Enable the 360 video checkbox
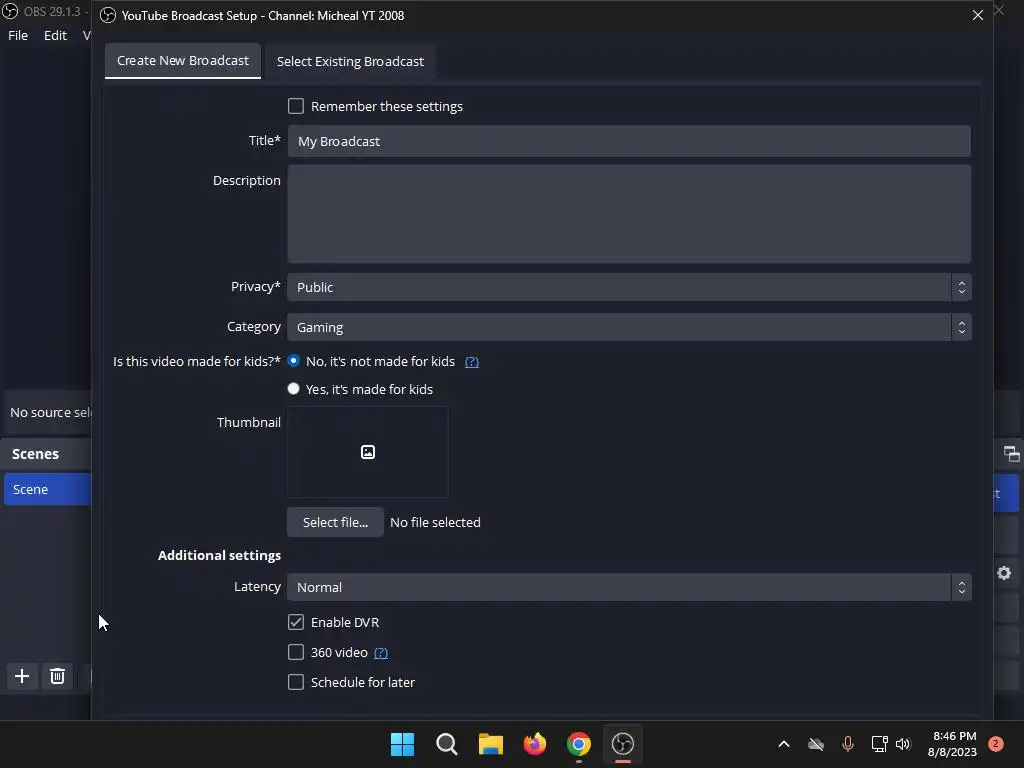Viewport: 1024px width, 768px height. (296, 652)
